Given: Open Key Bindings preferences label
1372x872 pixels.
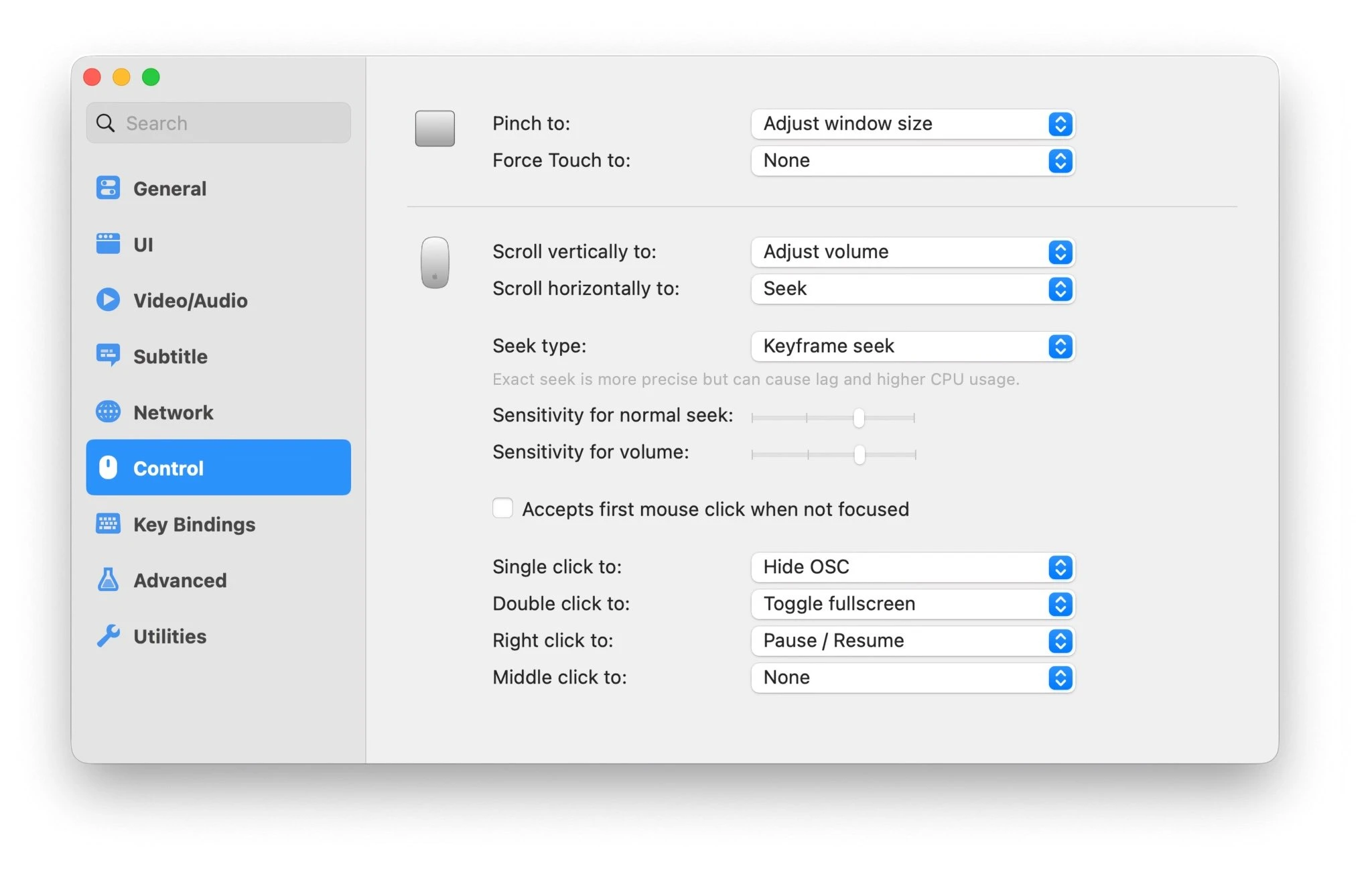Looking at the screenshot, I should coord(194,525).
